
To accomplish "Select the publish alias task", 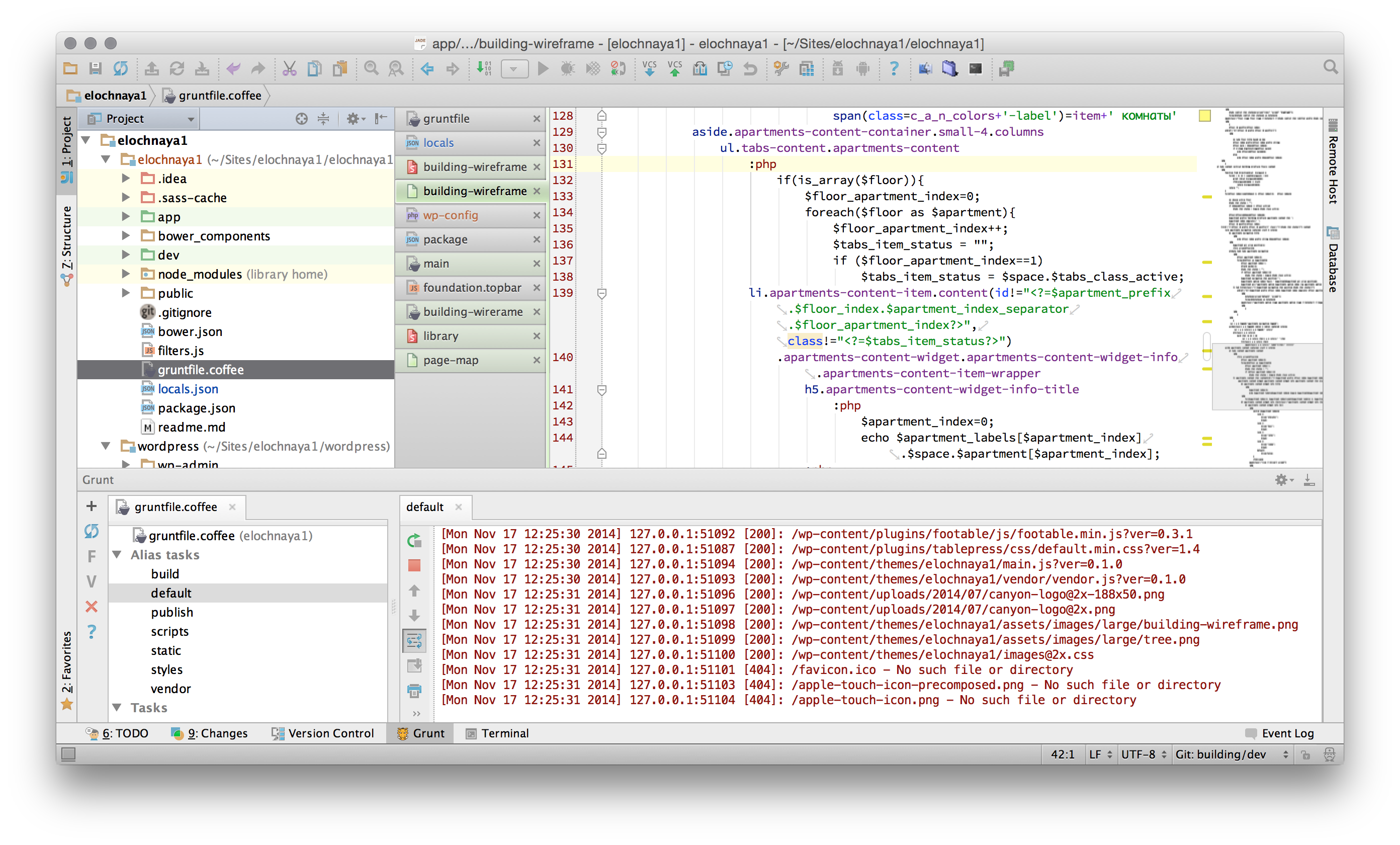I will click(171, 612).
